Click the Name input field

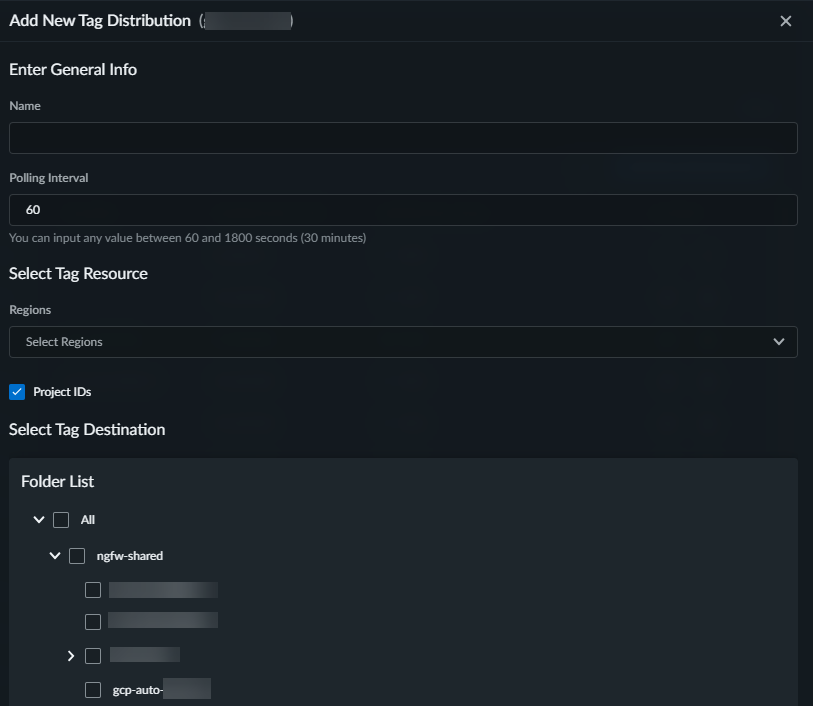[x=403, y=138]
